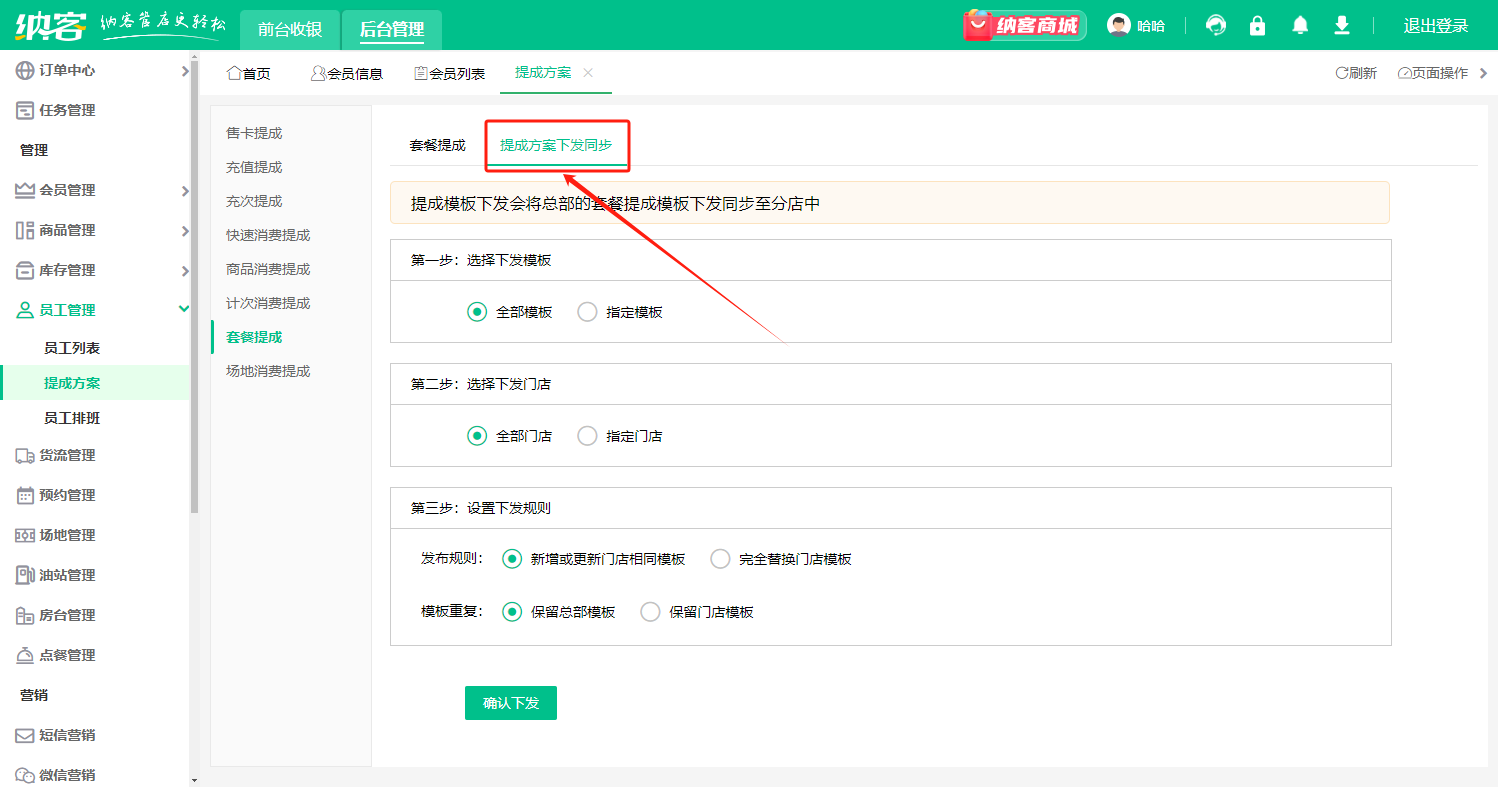The height and width of the screenshot is (787, 1498).
Task: Open 油站管理 in the sidebar
Action: (67, 575)
